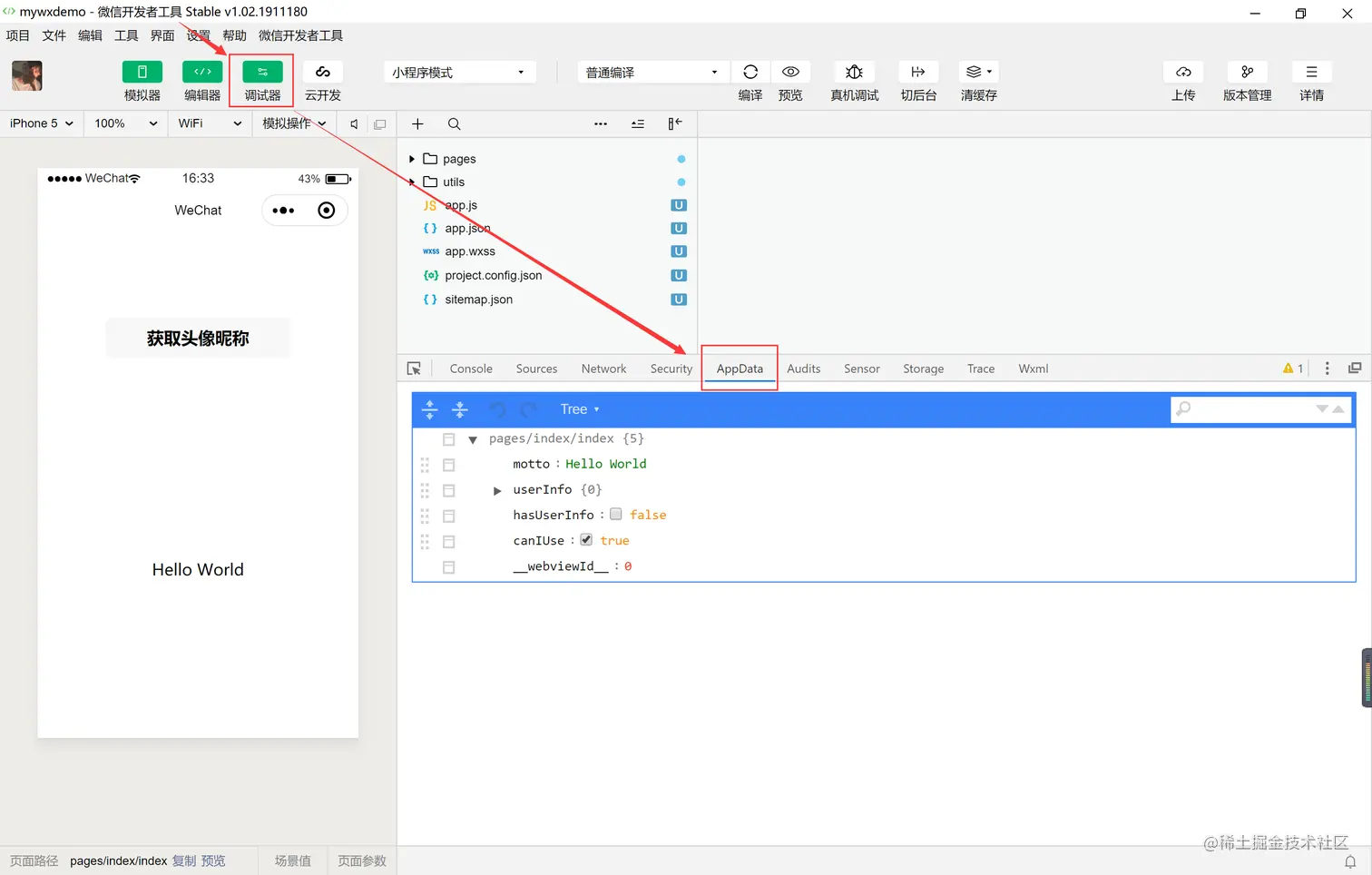
Task: Click the AppData search input field
Action: point(1260,409)
